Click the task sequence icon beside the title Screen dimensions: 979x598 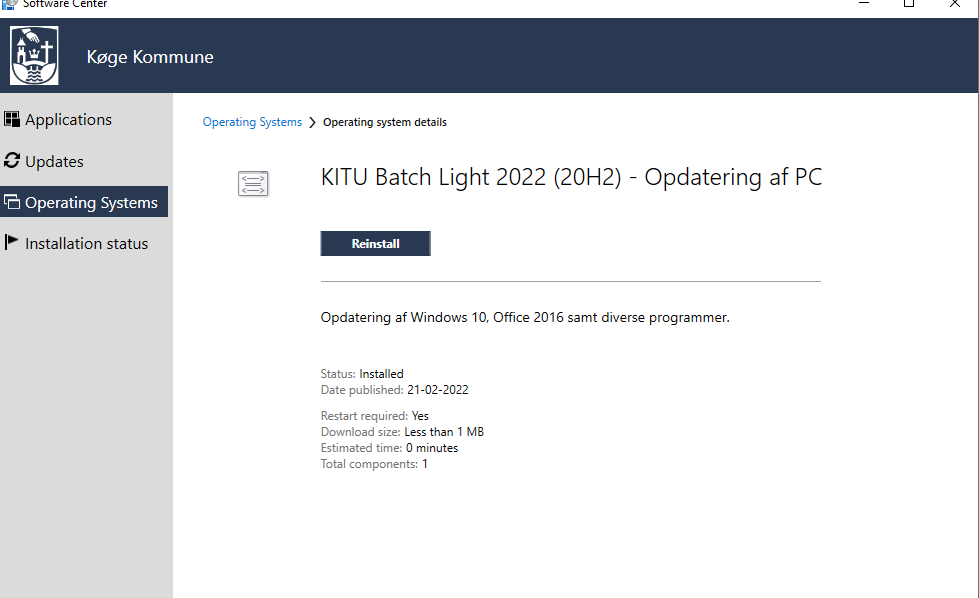(x=253, y=183)
